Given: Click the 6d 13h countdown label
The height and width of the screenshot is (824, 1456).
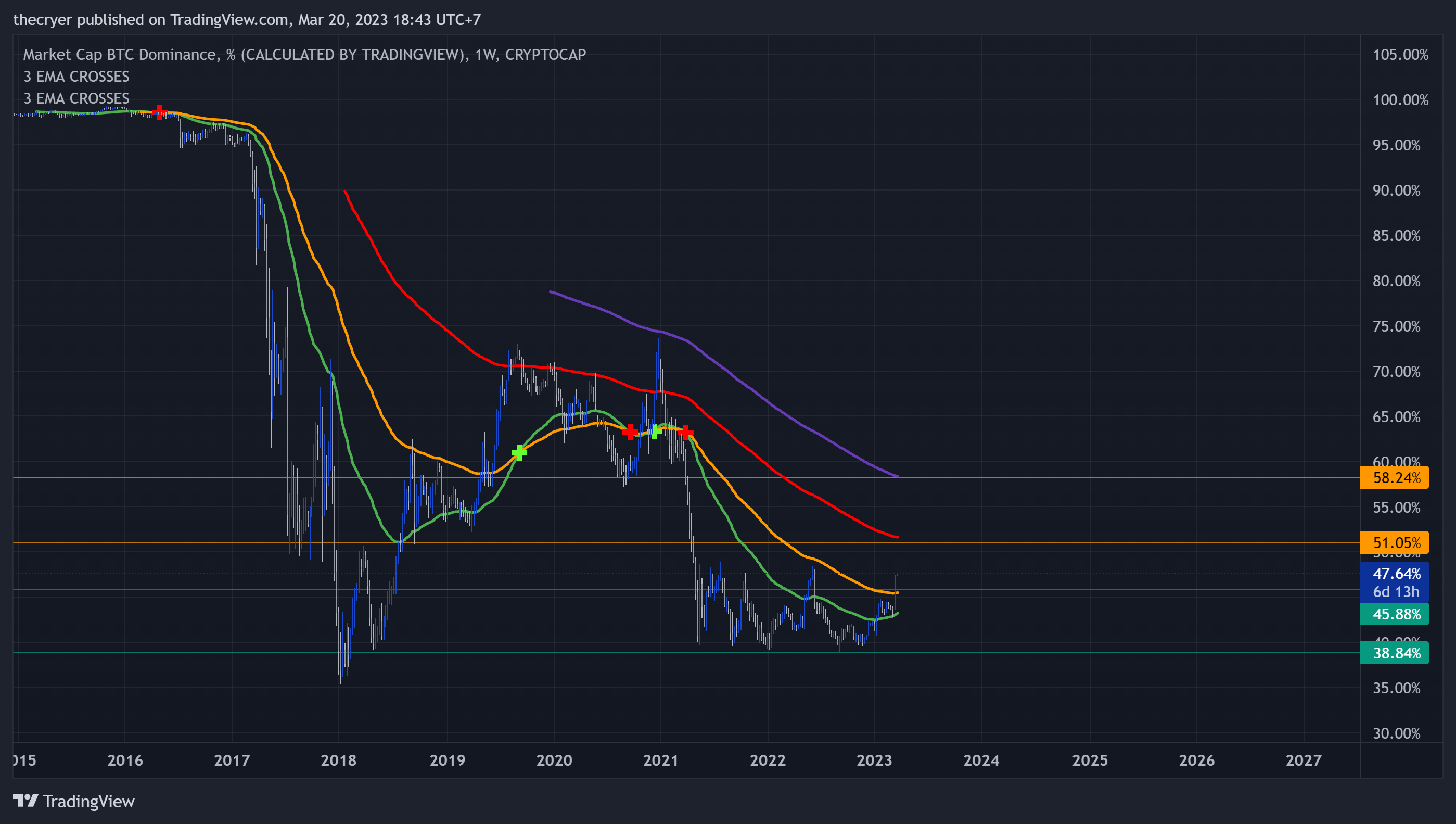Looking at the screenshot, I should tap(1396, 592).
